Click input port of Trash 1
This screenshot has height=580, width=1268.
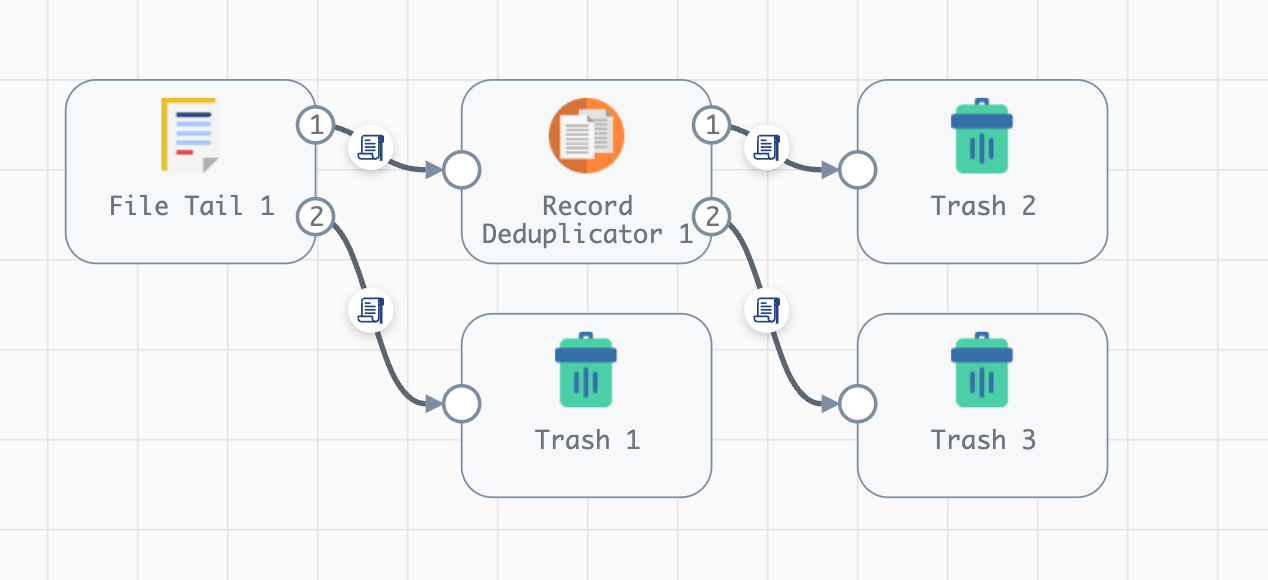(x=461, y=404)
